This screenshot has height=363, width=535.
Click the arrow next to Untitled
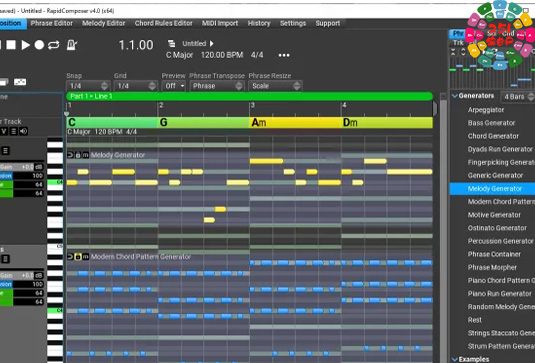click(212, 44)
